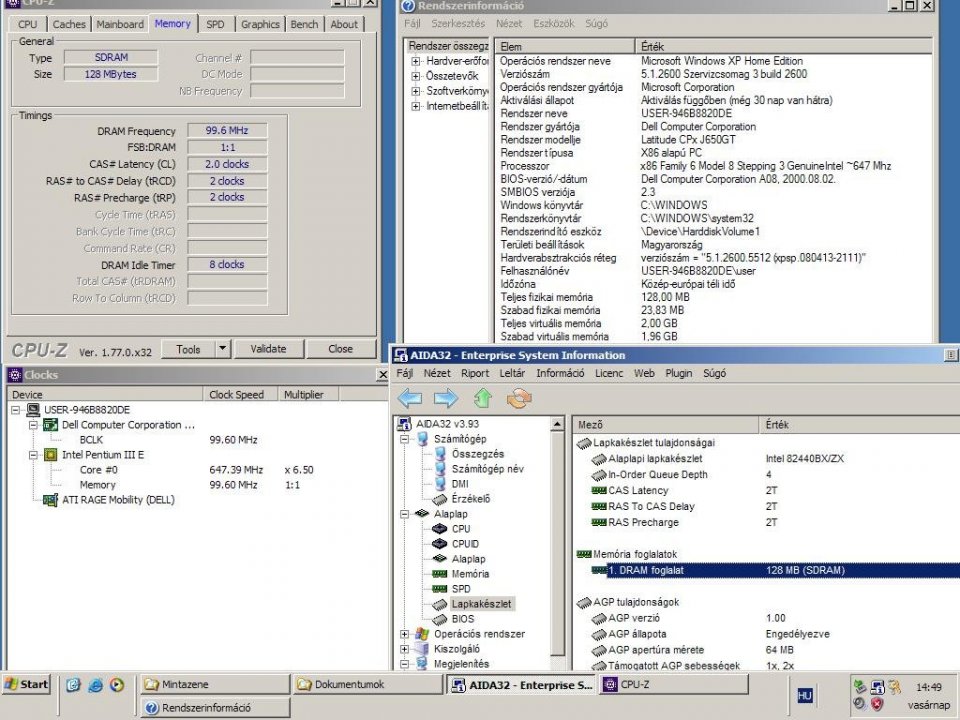
Task: Click AIDA32 tree scrollbar up arrow
Action: [557, 424]
